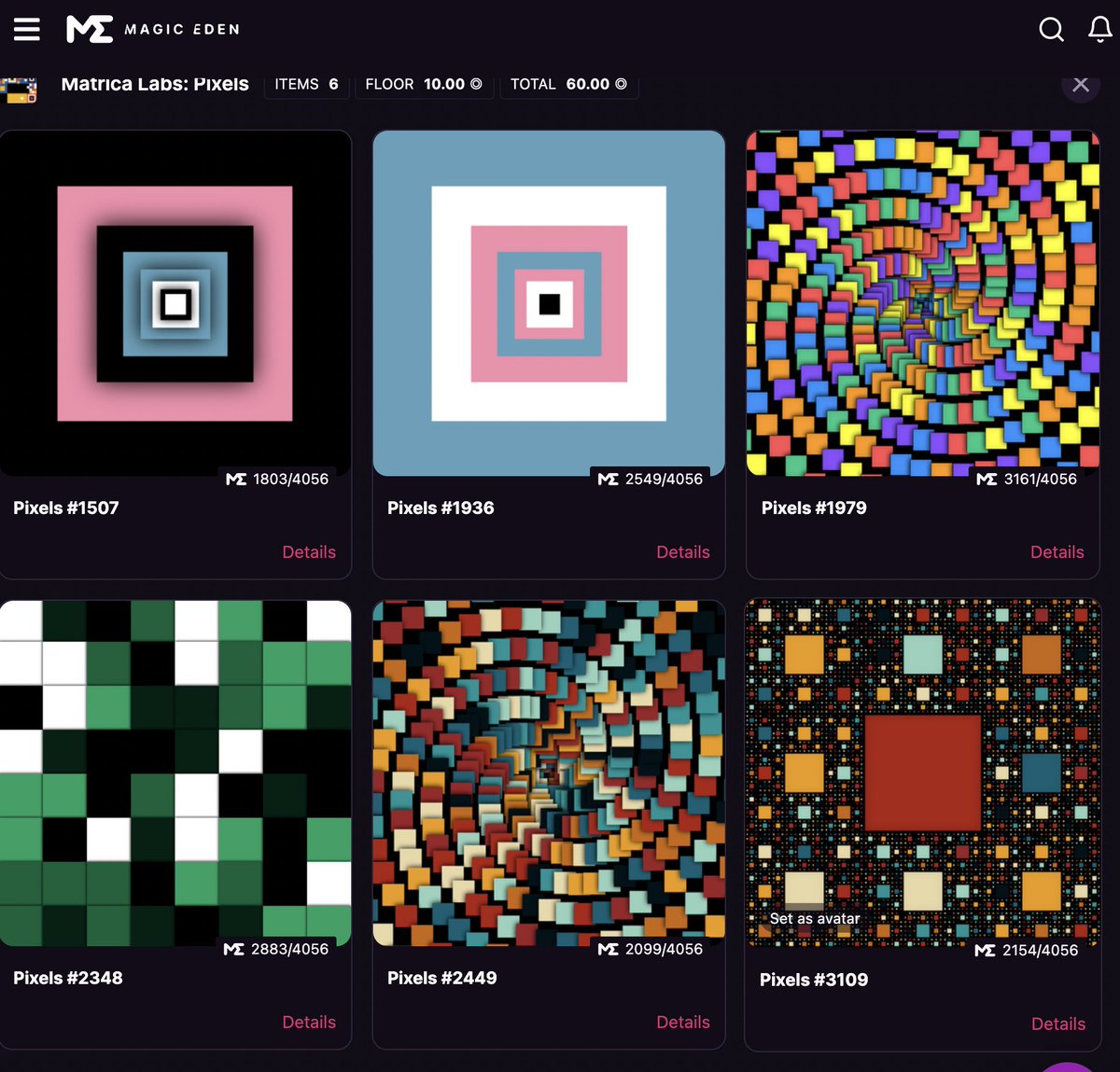Image resolution: width=1120 pixels, height=1072 pixels.
Task: Select the Pixels #2348 title text
Action: (68, 979)
